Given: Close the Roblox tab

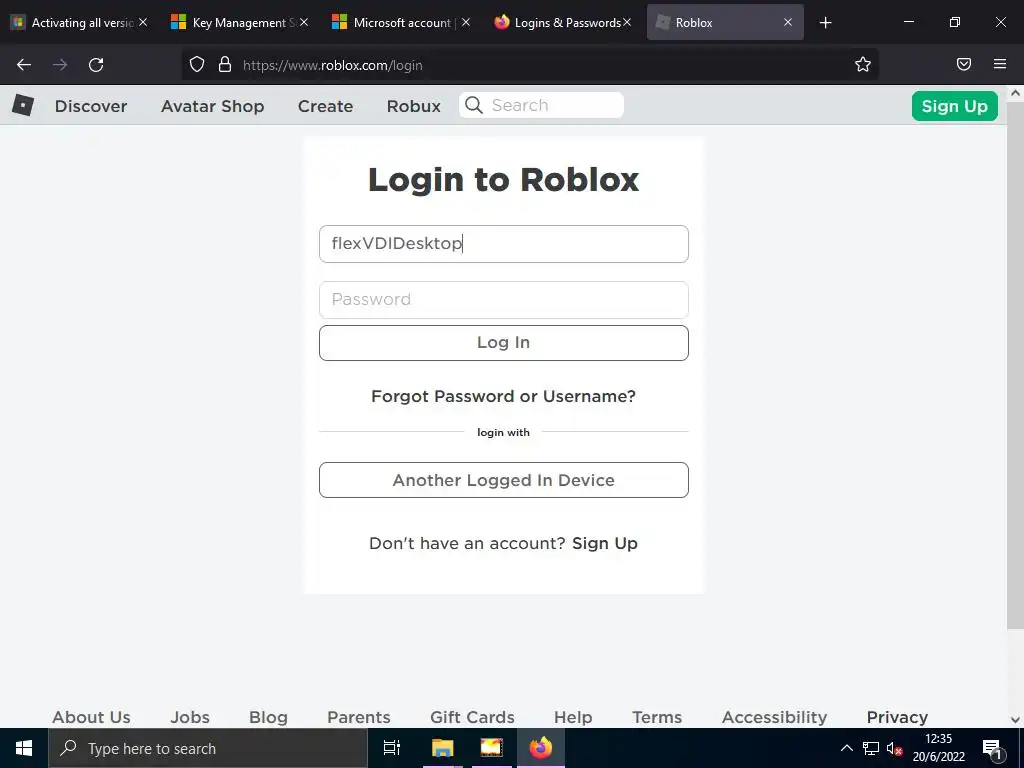Looking at the screenshot, I should coord(788,22).
